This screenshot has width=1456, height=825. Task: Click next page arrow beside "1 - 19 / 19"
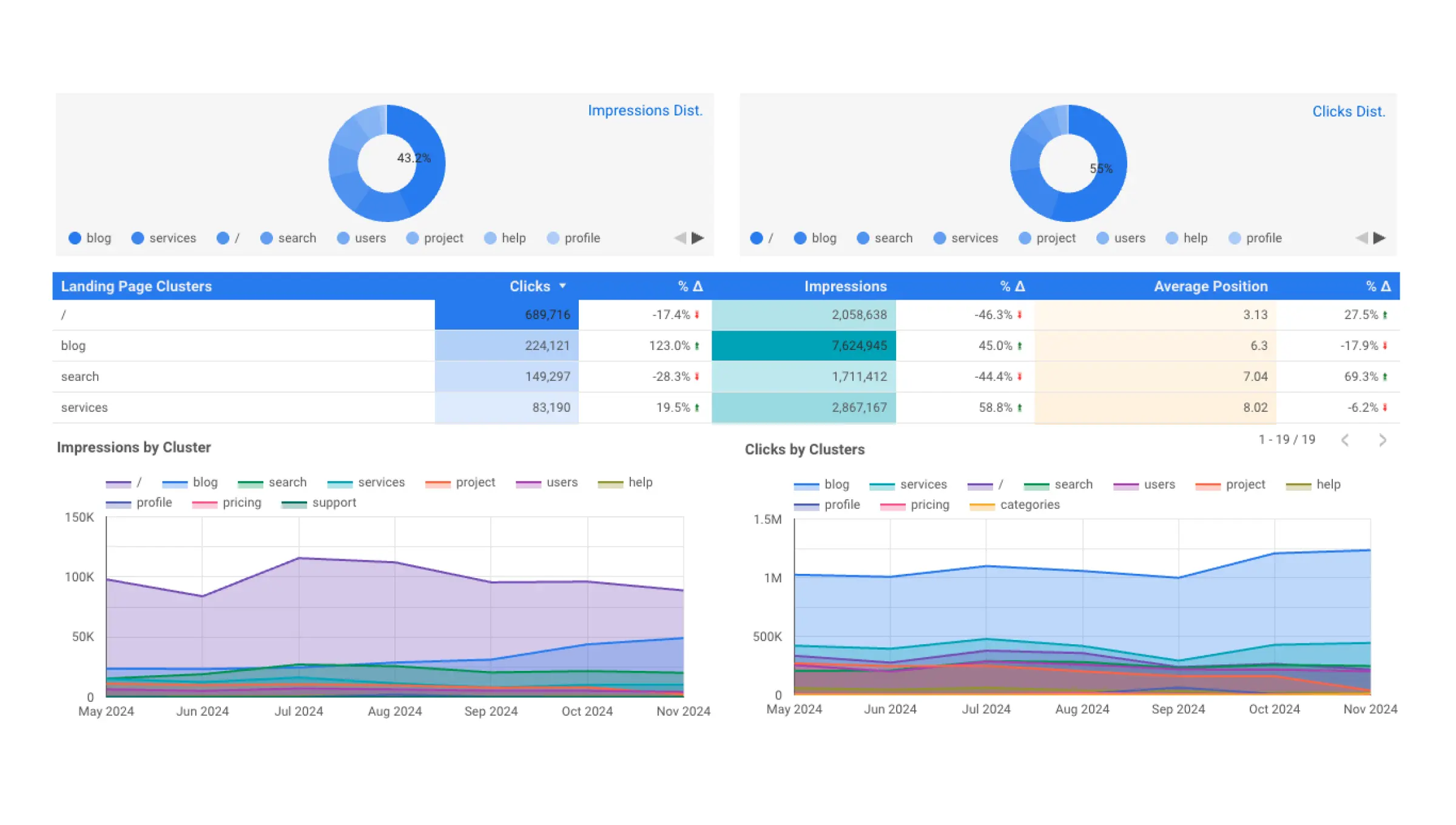point(1383,439)
